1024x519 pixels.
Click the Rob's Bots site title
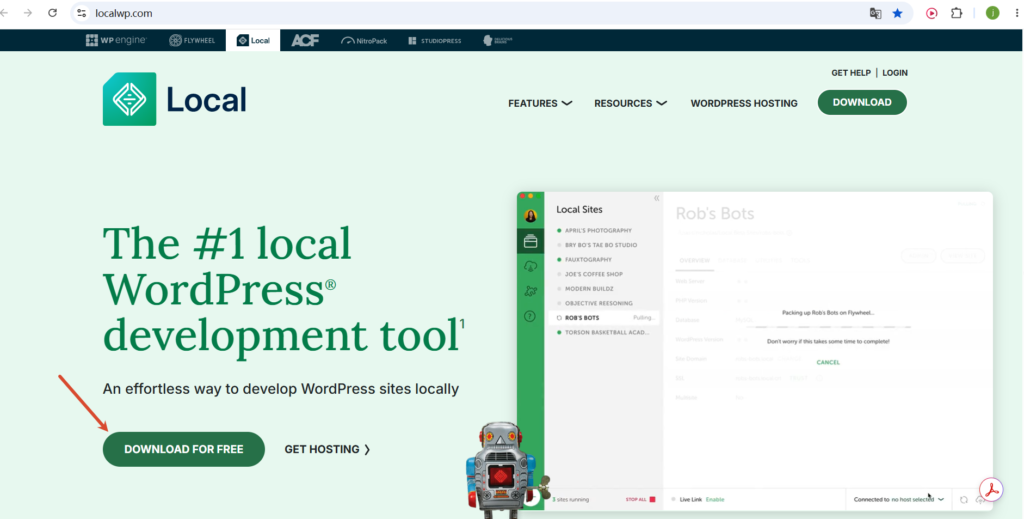(x=714, y=213)
